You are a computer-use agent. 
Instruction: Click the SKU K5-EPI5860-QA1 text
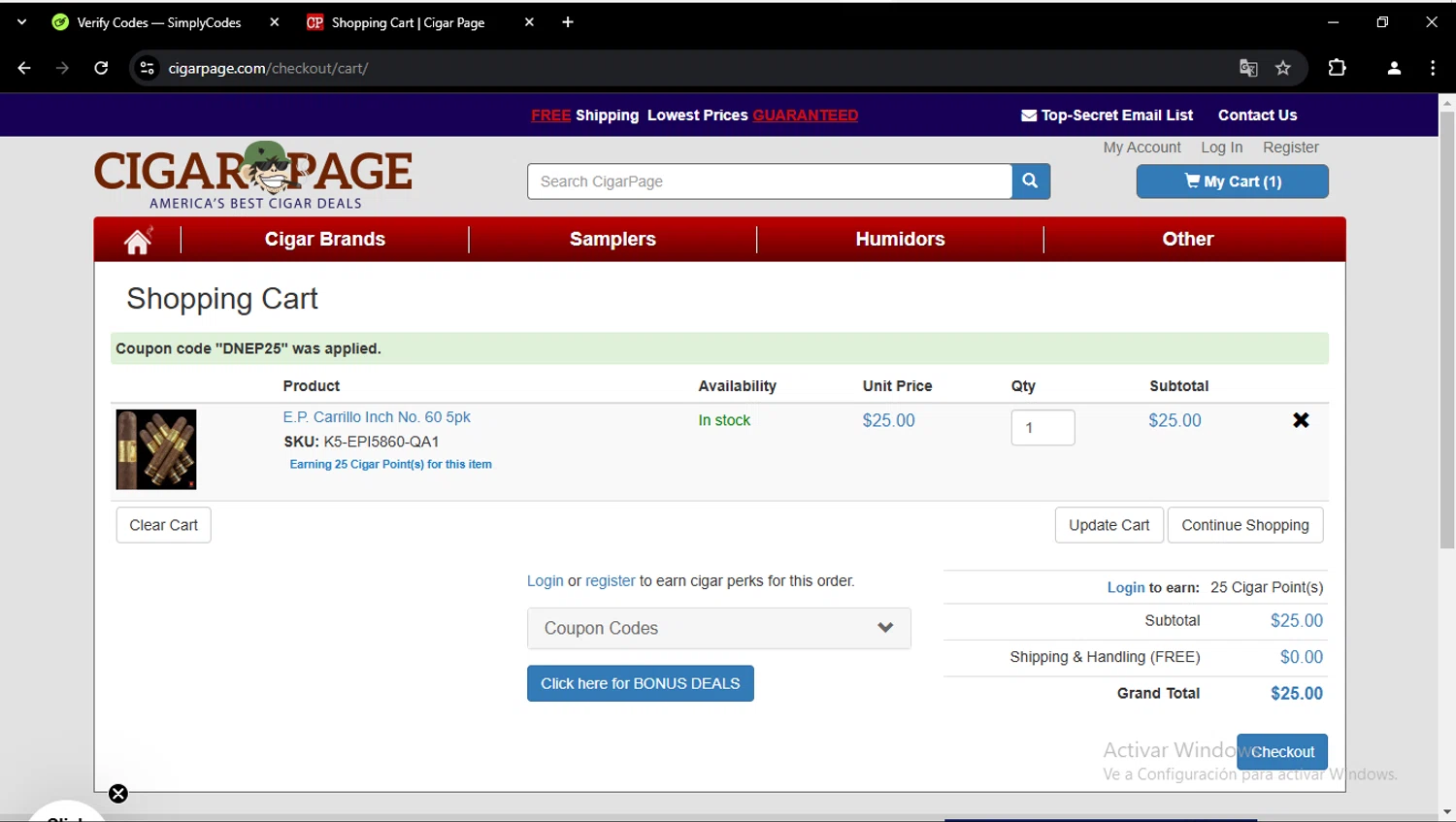(361, 442)
